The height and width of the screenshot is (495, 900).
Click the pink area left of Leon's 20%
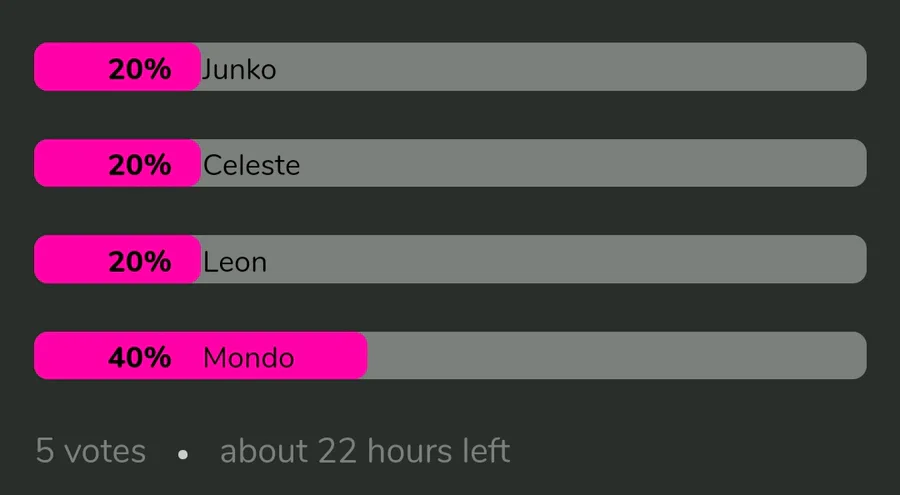click(70, 260)
